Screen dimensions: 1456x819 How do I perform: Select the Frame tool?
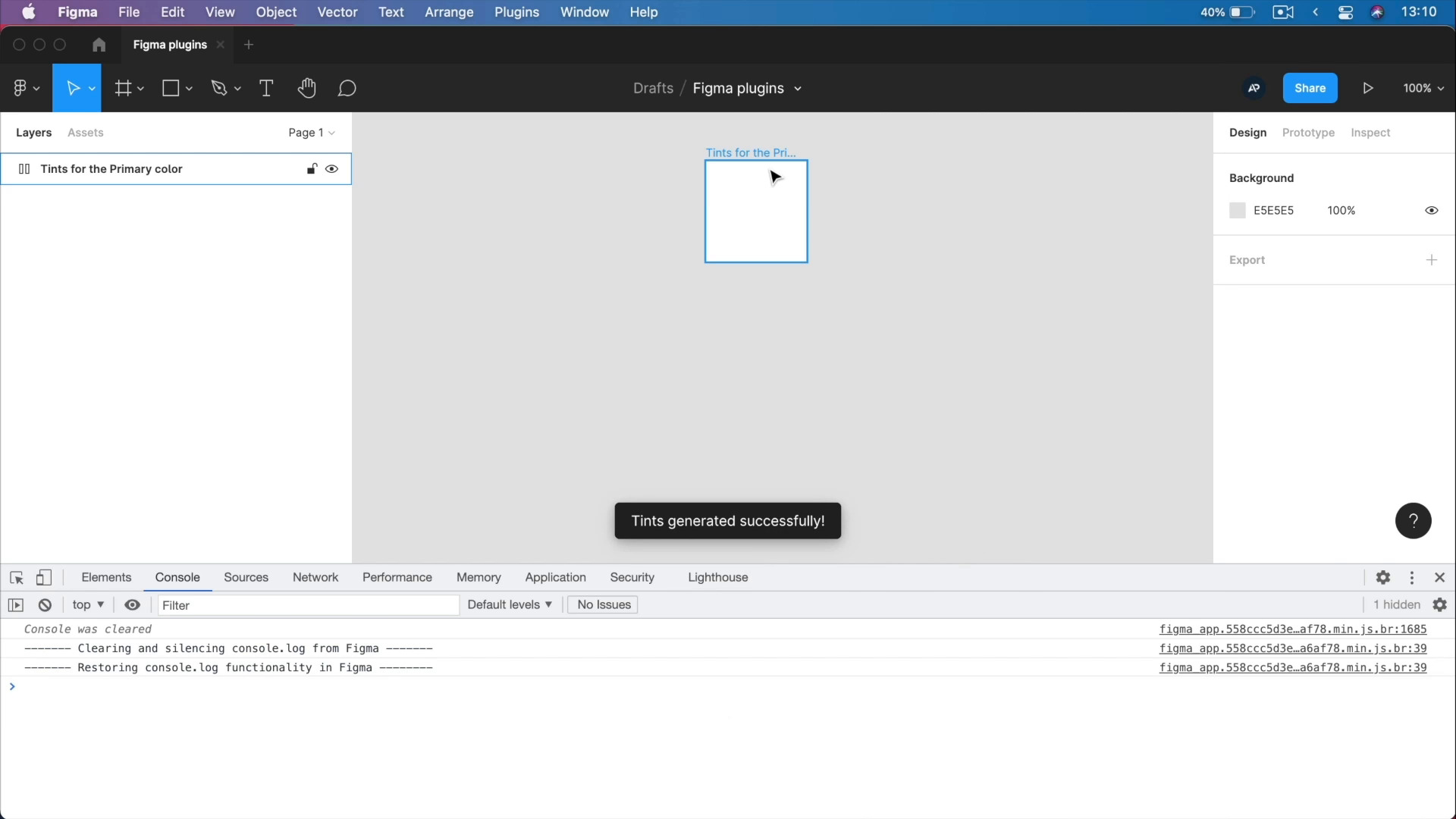123,89
